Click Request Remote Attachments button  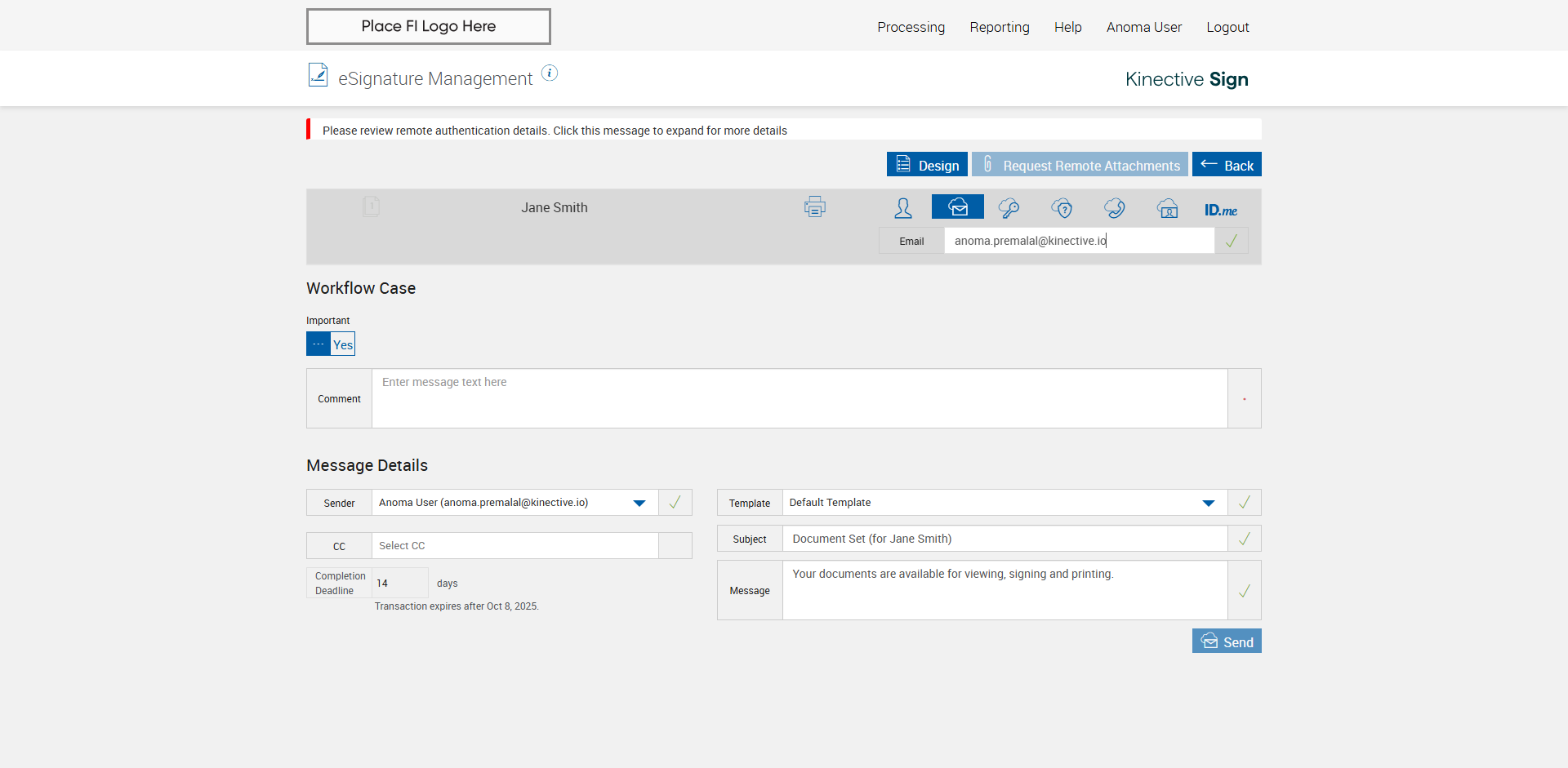[x=1080, y=164]
